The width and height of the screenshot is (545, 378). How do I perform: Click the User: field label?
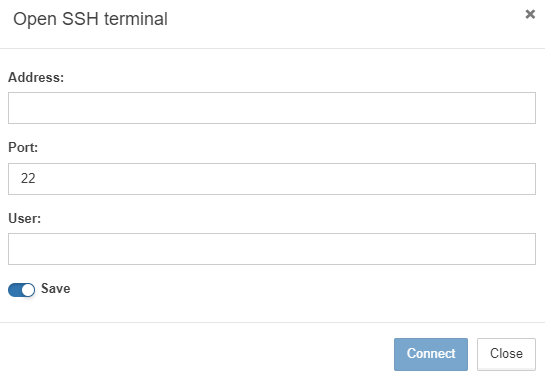[x=24, y=218]
